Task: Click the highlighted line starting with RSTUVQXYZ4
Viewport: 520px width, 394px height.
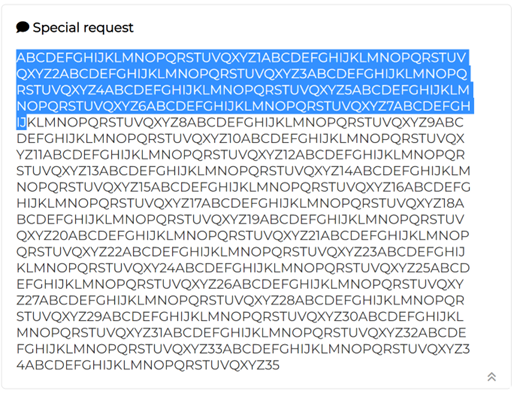Action: 243,90
